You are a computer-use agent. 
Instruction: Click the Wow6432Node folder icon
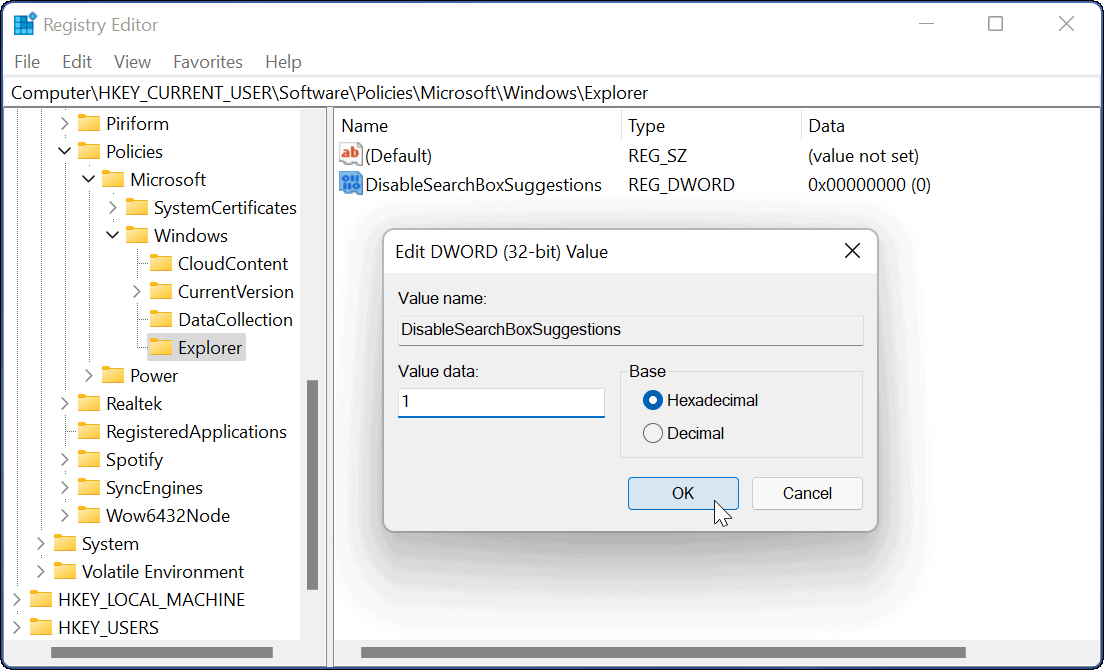click(90, 515)
